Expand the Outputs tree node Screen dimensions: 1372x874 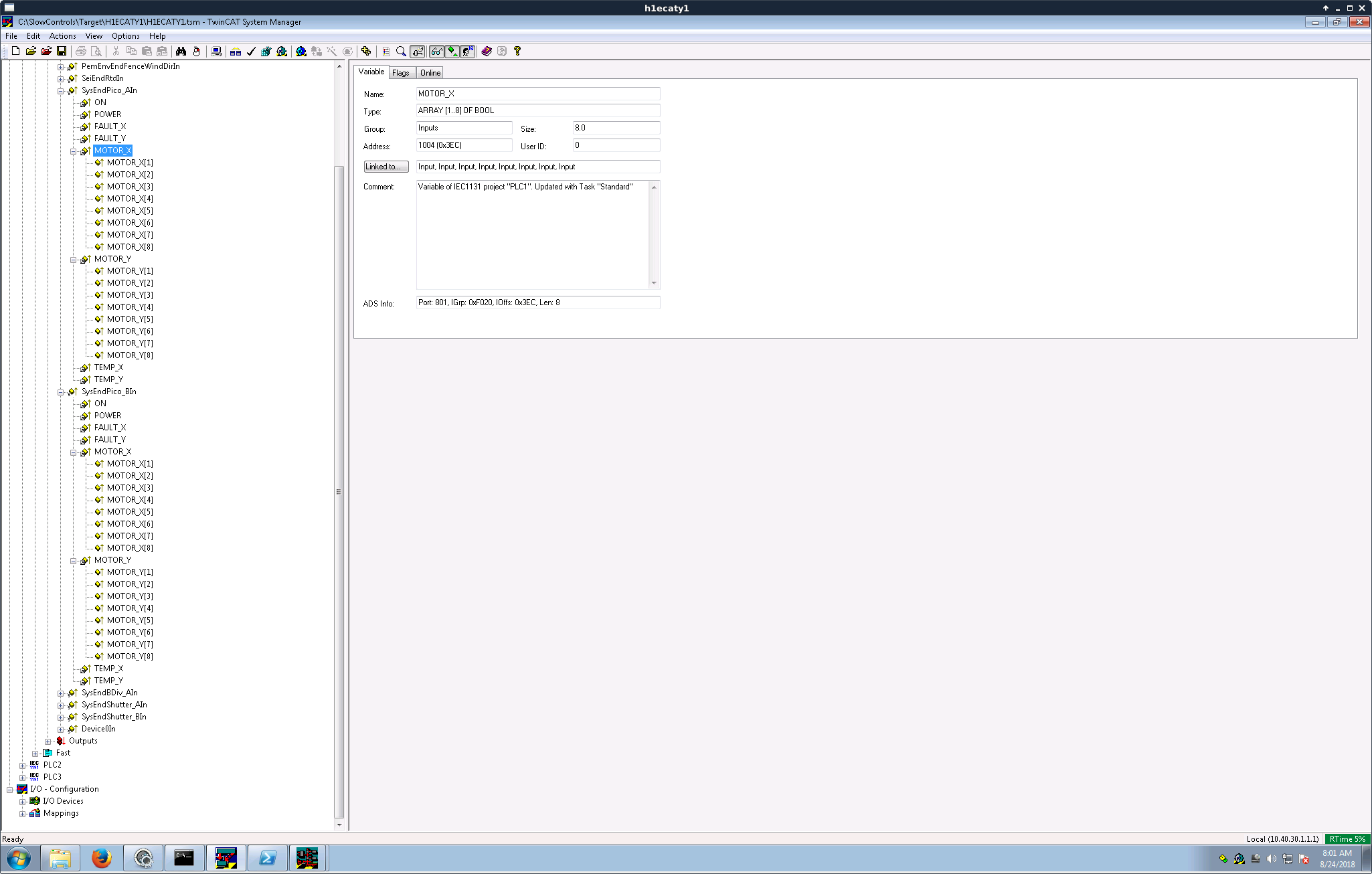coord(48,741)
